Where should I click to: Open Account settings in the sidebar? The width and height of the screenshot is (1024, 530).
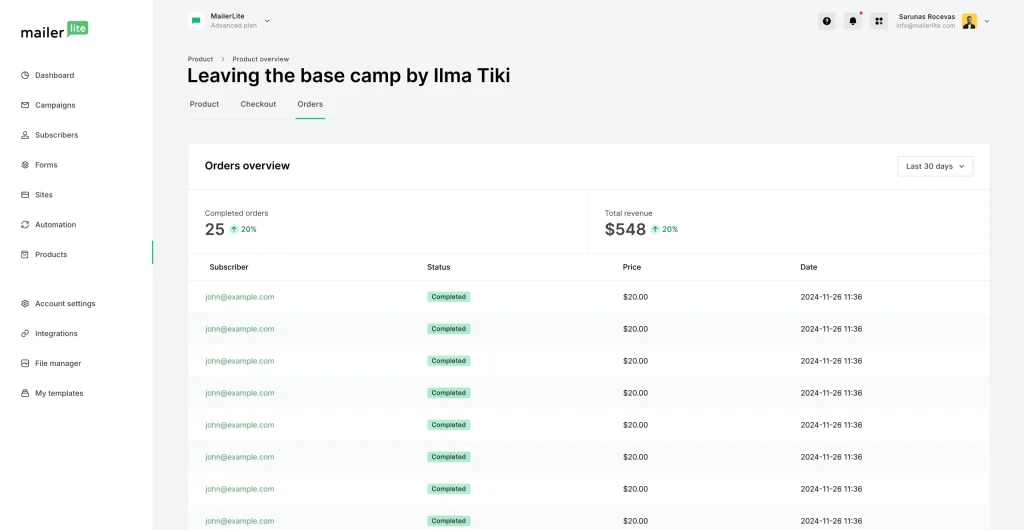(x=64, y=304)
